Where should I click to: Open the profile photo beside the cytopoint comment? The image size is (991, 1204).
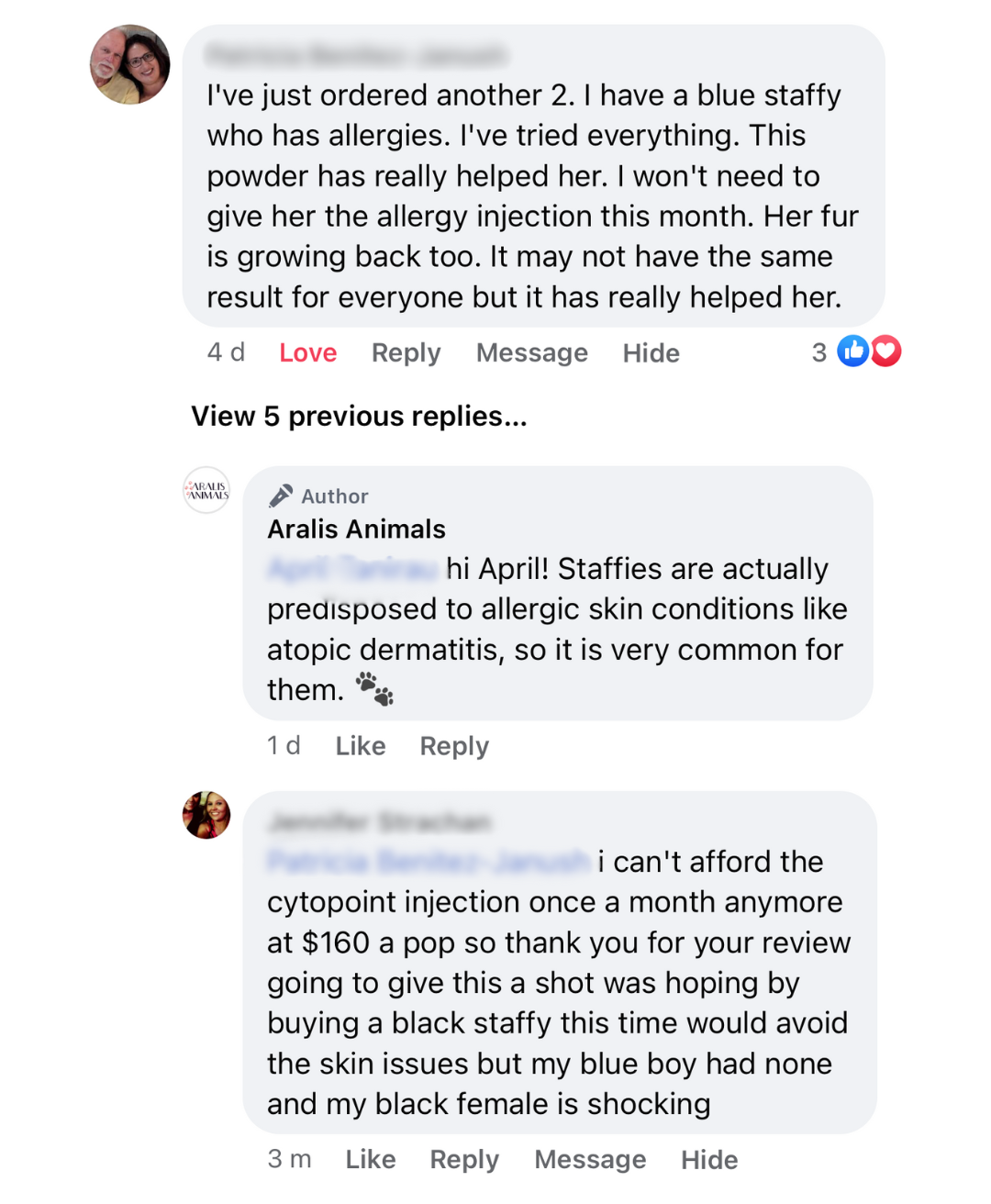[206, 815]
